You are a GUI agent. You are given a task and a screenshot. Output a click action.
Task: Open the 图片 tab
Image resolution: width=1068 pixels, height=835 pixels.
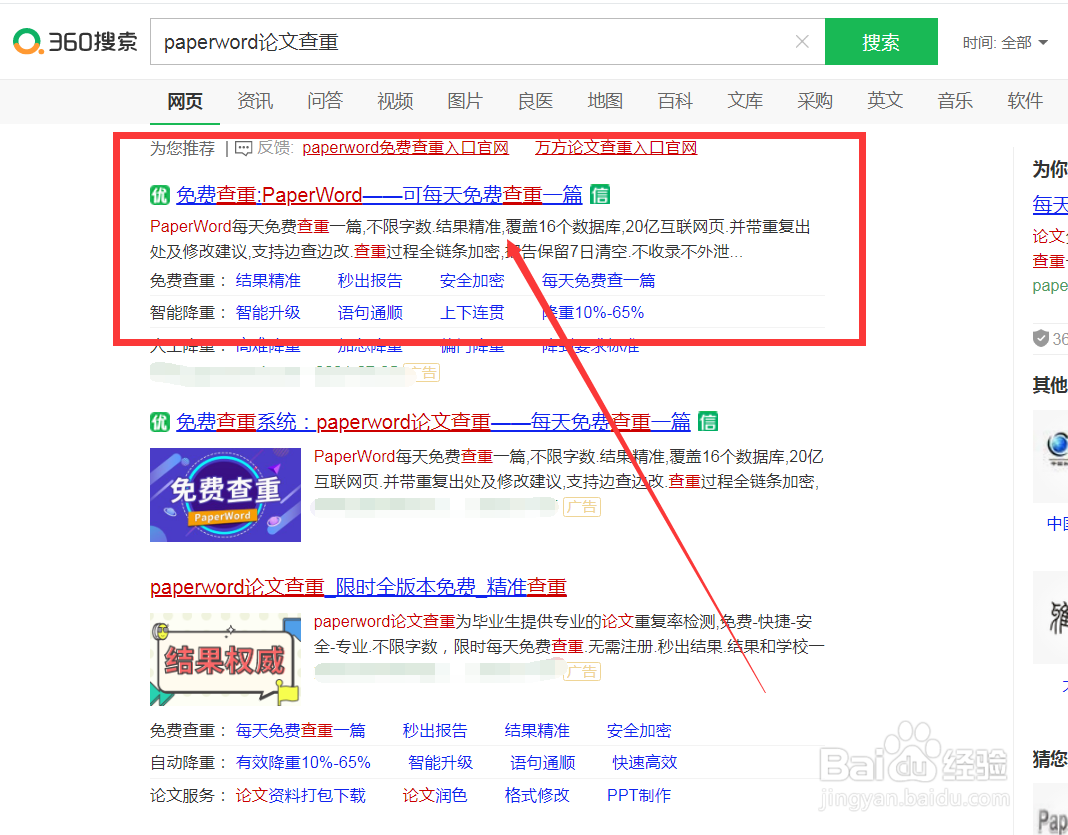tap(465, 101)
